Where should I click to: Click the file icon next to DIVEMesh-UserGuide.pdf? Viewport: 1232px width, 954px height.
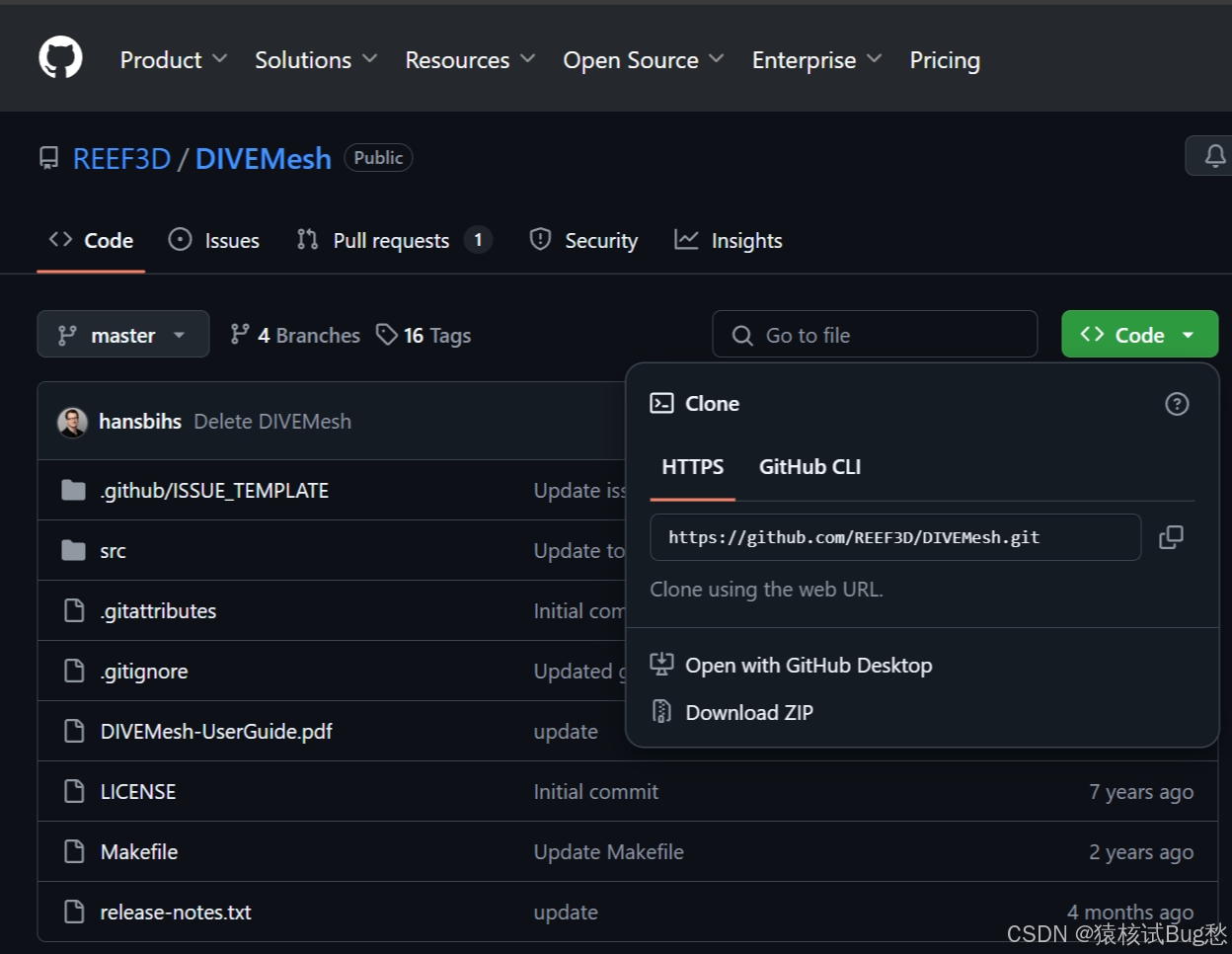74,731
